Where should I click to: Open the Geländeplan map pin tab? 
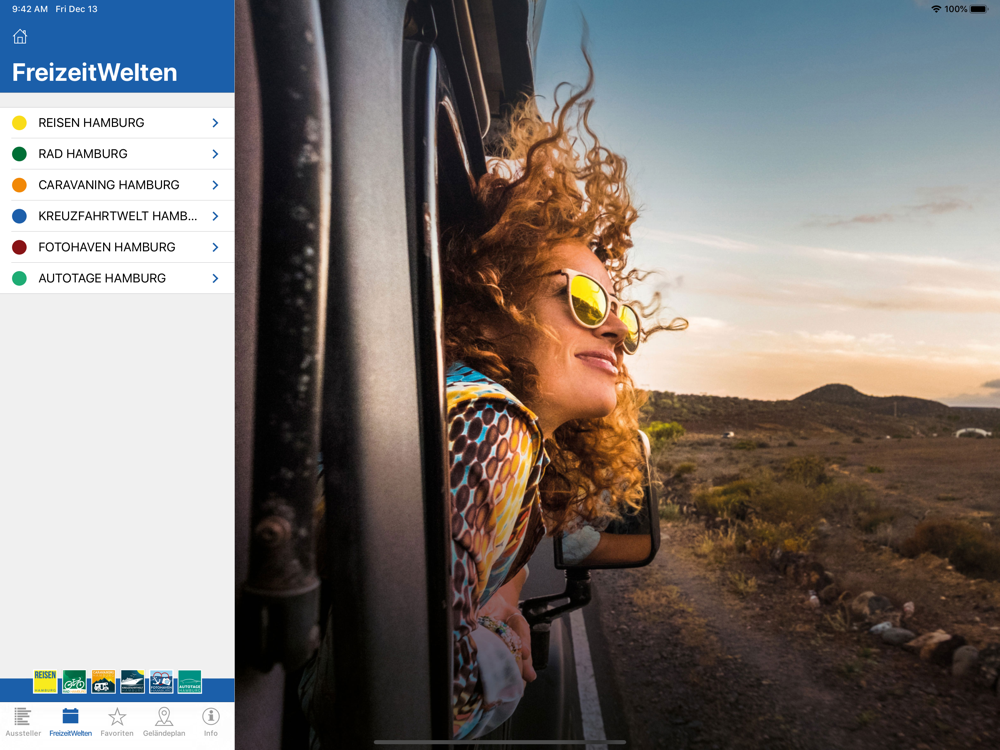(x=164, y=721)
